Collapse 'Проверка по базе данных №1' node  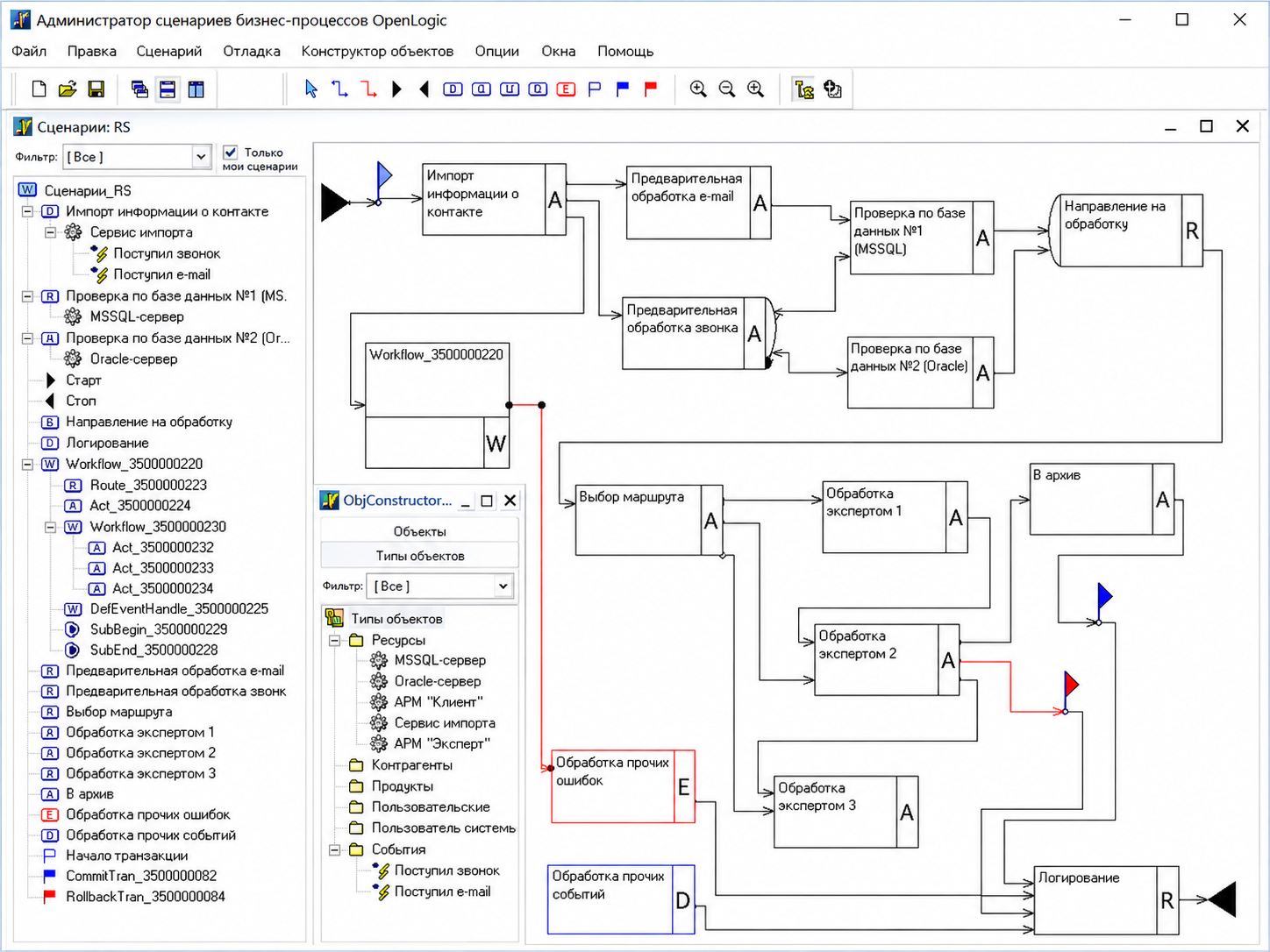tap(27, 296)
